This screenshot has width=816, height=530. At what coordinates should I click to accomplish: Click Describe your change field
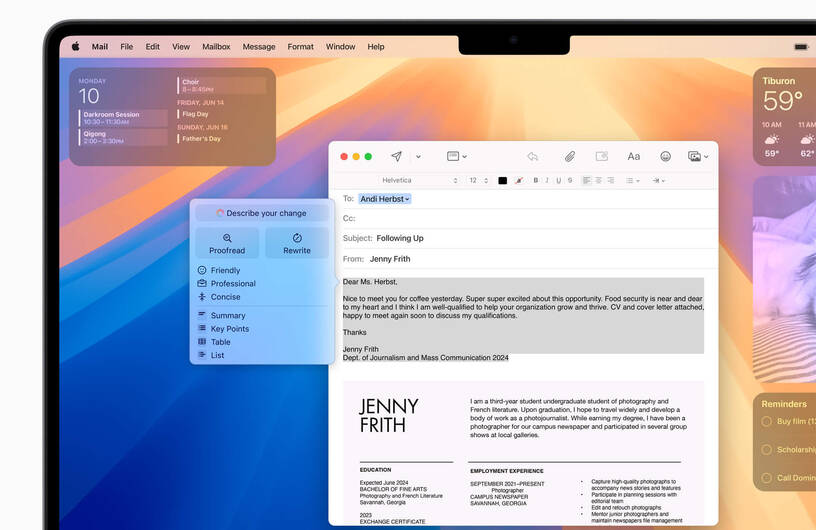262,213
